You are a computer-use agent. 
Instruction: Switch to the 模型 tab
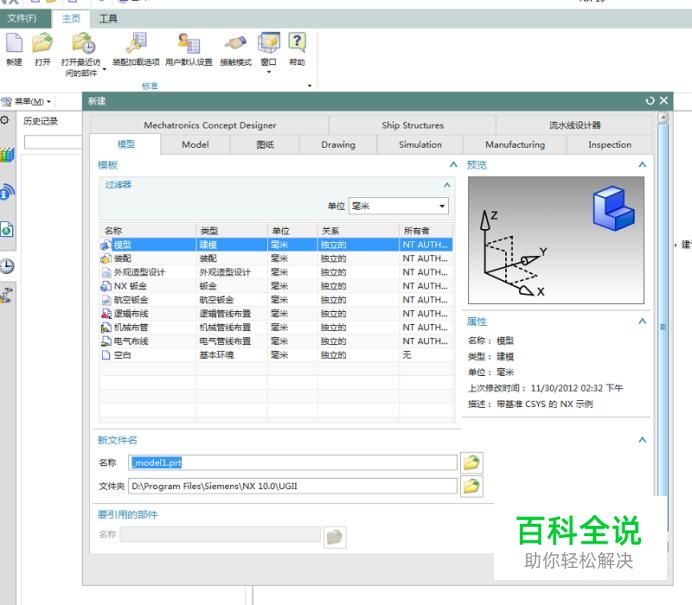click(126, 144)
